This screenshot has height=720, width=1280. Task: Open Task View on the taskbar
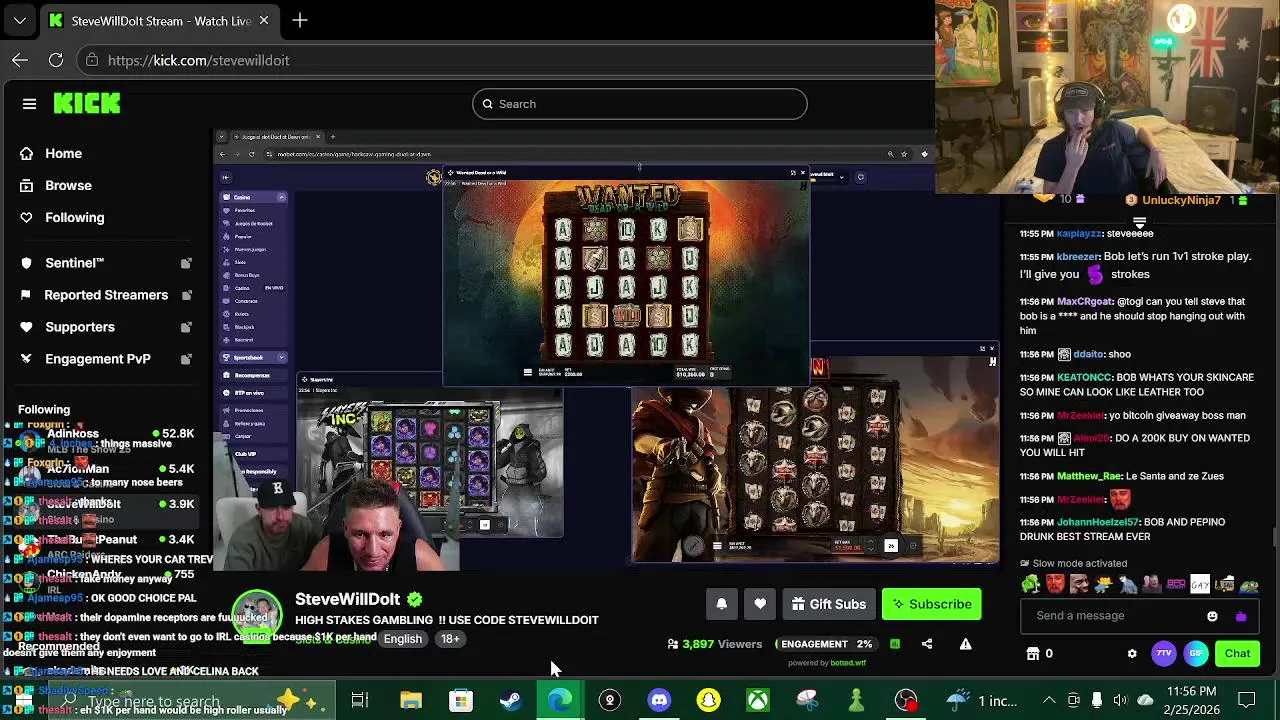(x=360, y=700)
